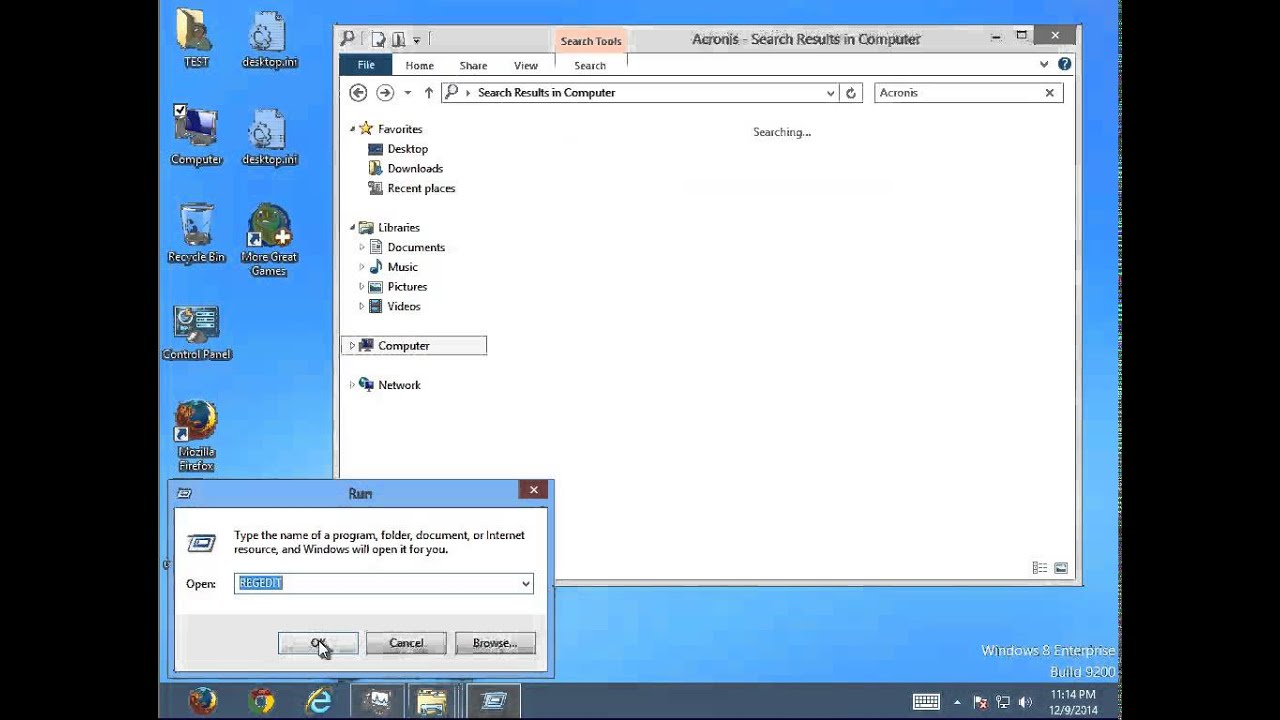The width and height of the screenshot is (1280, 720).
Task: Close the Run dialog
Action: pos(534,490)
